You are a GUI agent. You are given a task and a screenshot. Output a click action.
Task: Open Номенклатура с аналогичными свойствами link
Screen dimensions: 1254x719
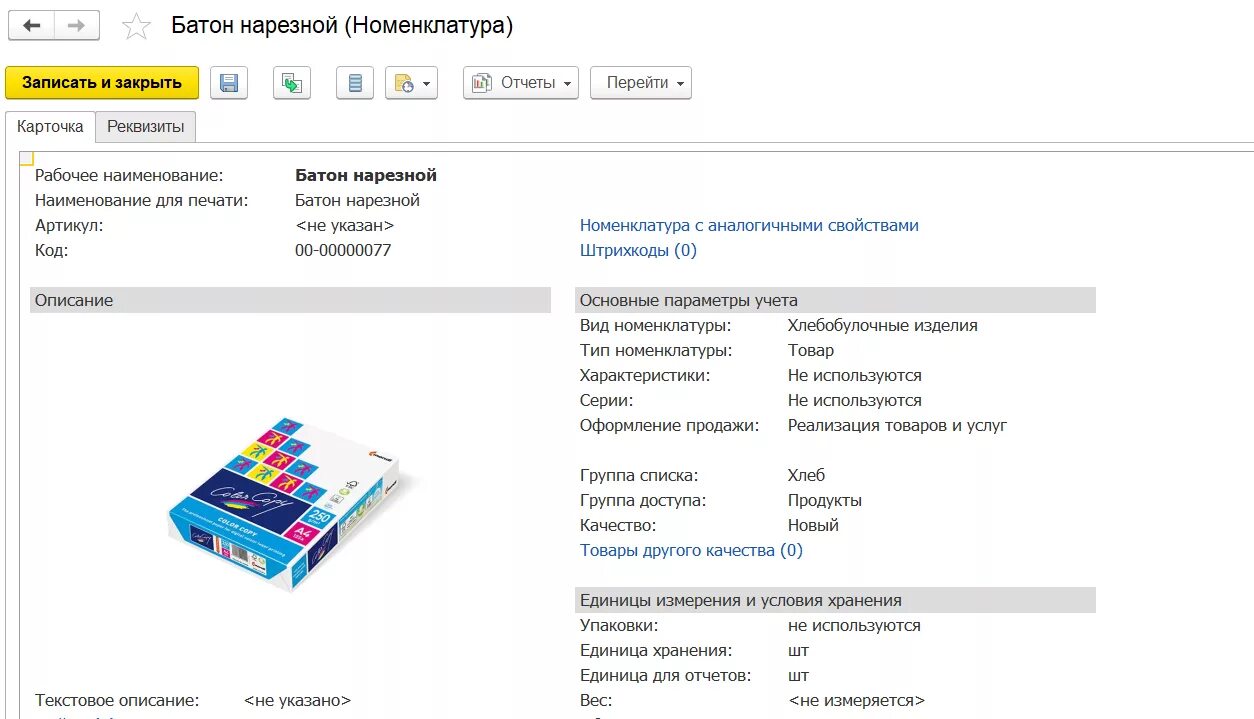coord(749,225)
